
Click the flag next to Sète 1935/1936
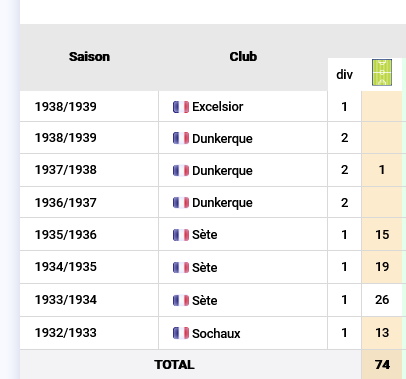pos(181,235)
